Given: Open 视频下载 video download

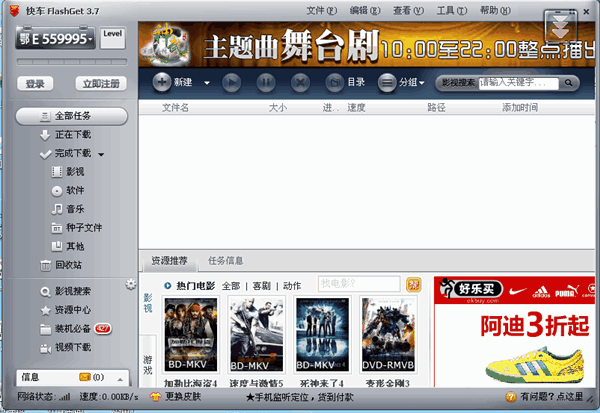Looking at the screenshot, I should 65,348.
